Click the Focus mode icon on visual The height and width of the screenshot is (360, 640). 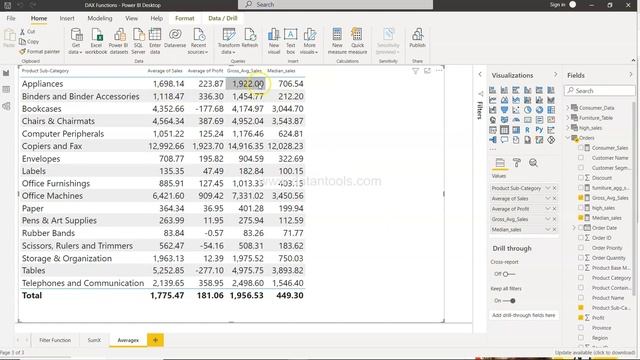point(427,71)
